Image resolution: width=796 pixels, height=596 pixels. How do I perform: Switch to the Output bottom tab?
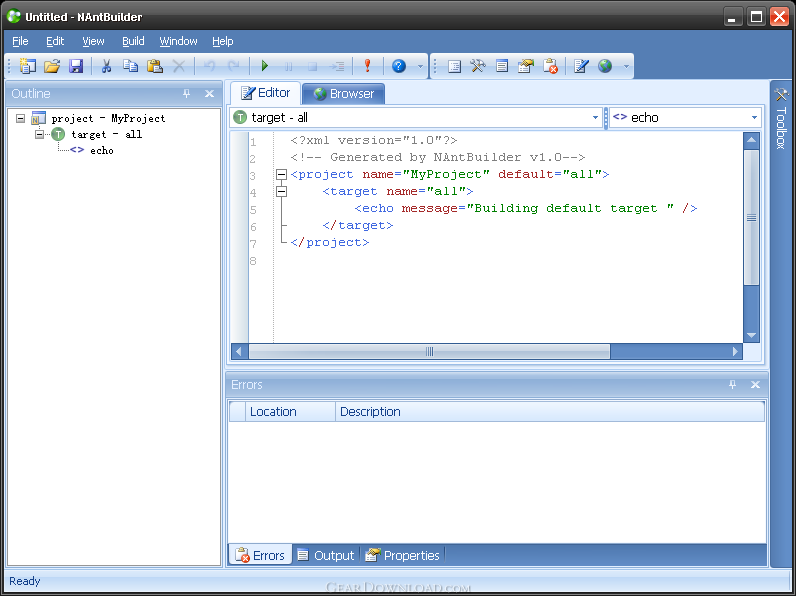(x=326, y=555)
